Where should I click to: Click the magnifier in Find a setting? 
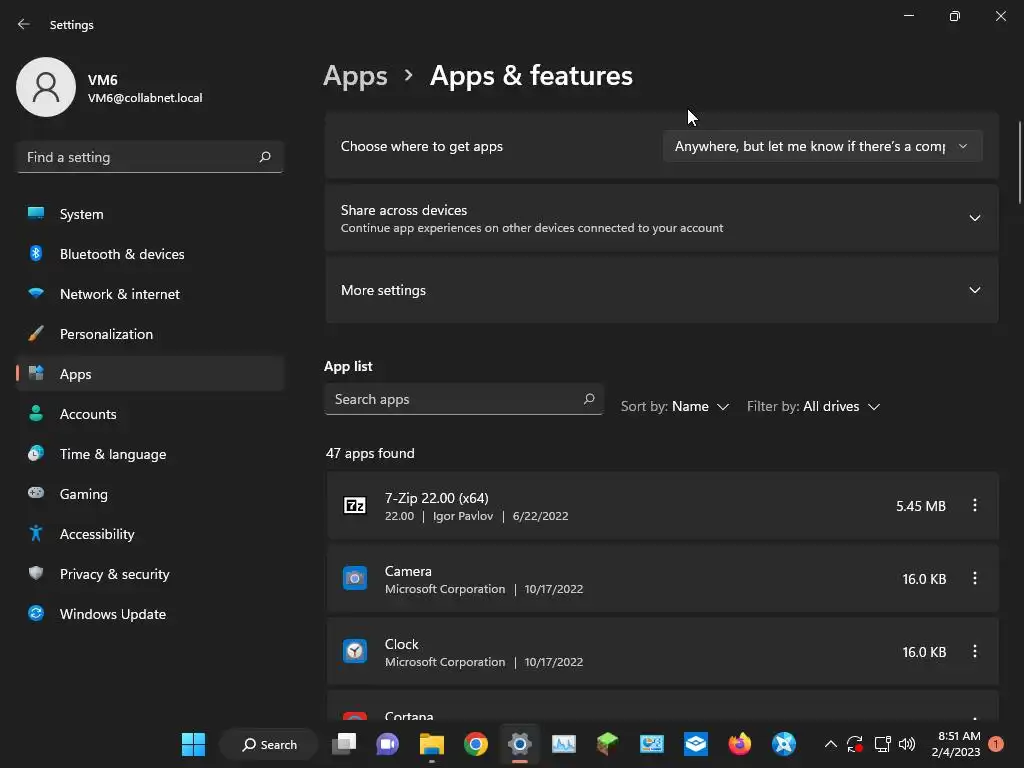(x=264, y=157)
